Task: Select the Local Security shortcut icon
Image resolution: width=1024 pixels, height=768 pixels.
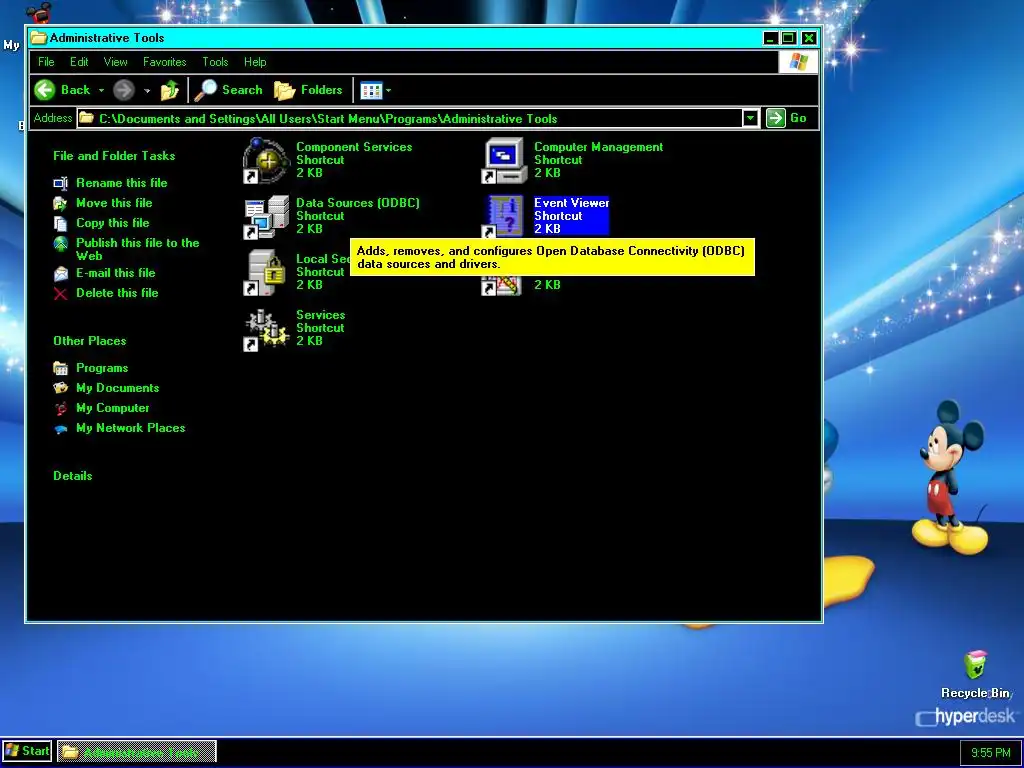Action: point(265,272)
